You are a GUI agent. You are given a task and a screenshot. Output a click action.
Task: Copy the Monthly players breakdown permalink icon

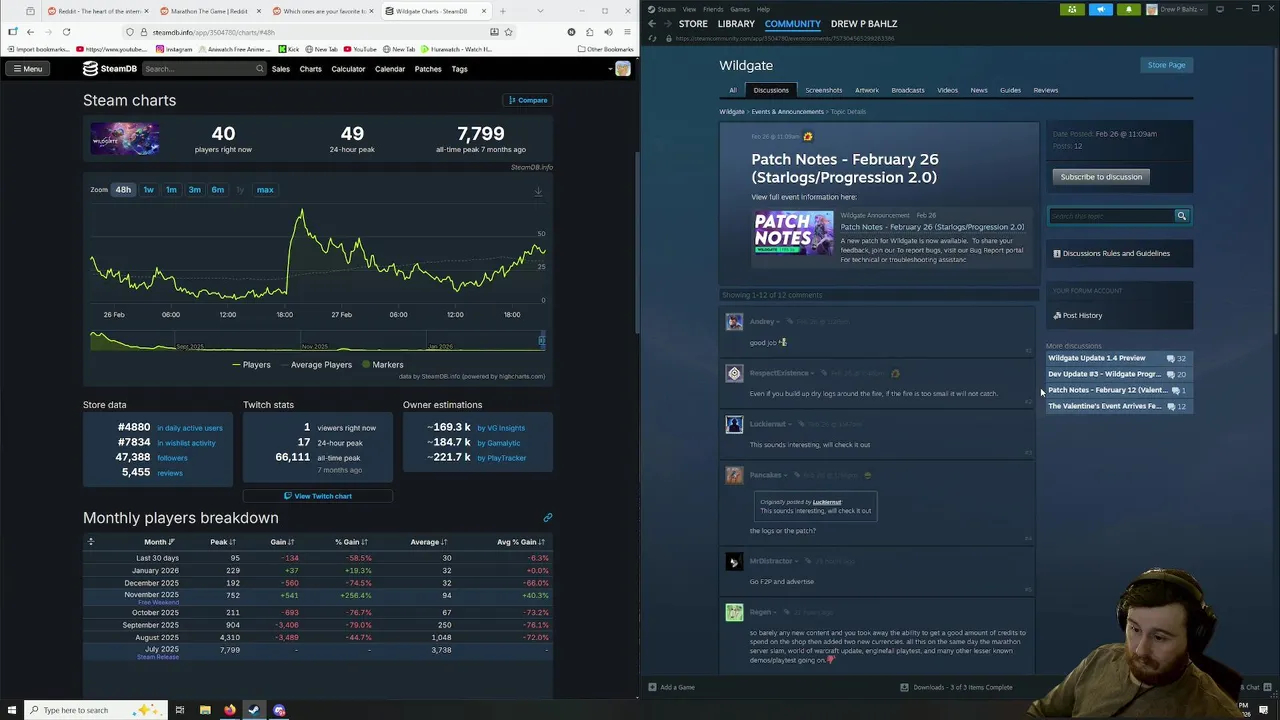pos(547,518)
